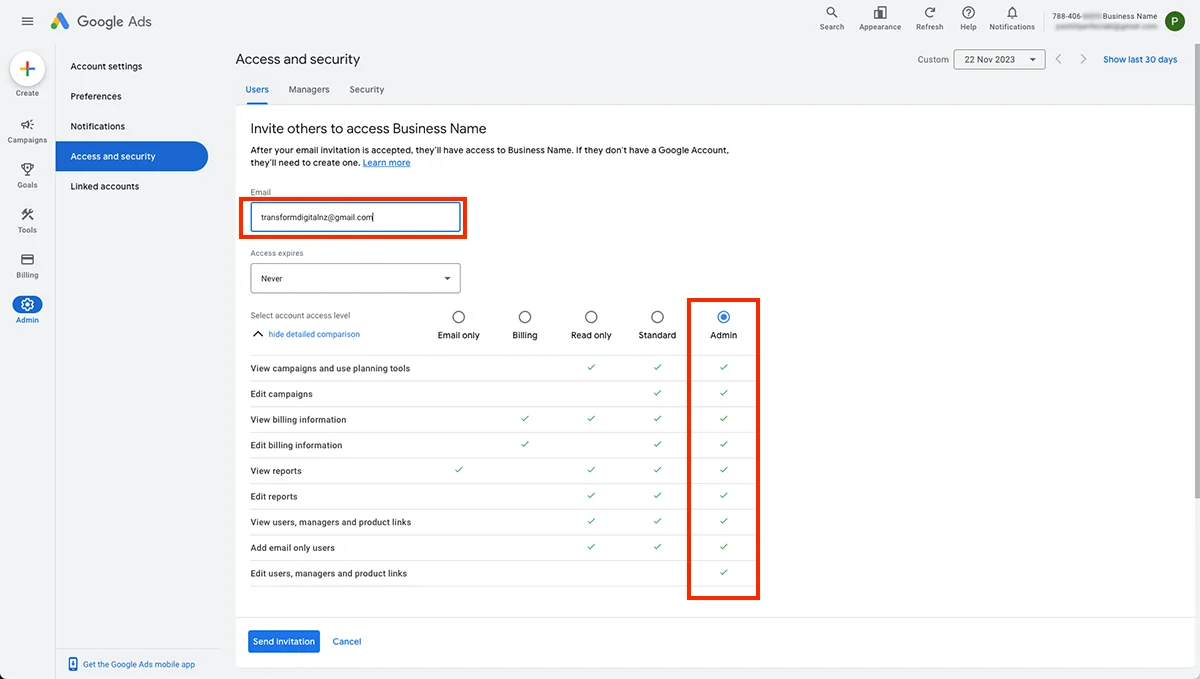The height and width of the screenshot is (679, 1200).
Task: Click 'View billing information' row label
Action: pos(298,420)
